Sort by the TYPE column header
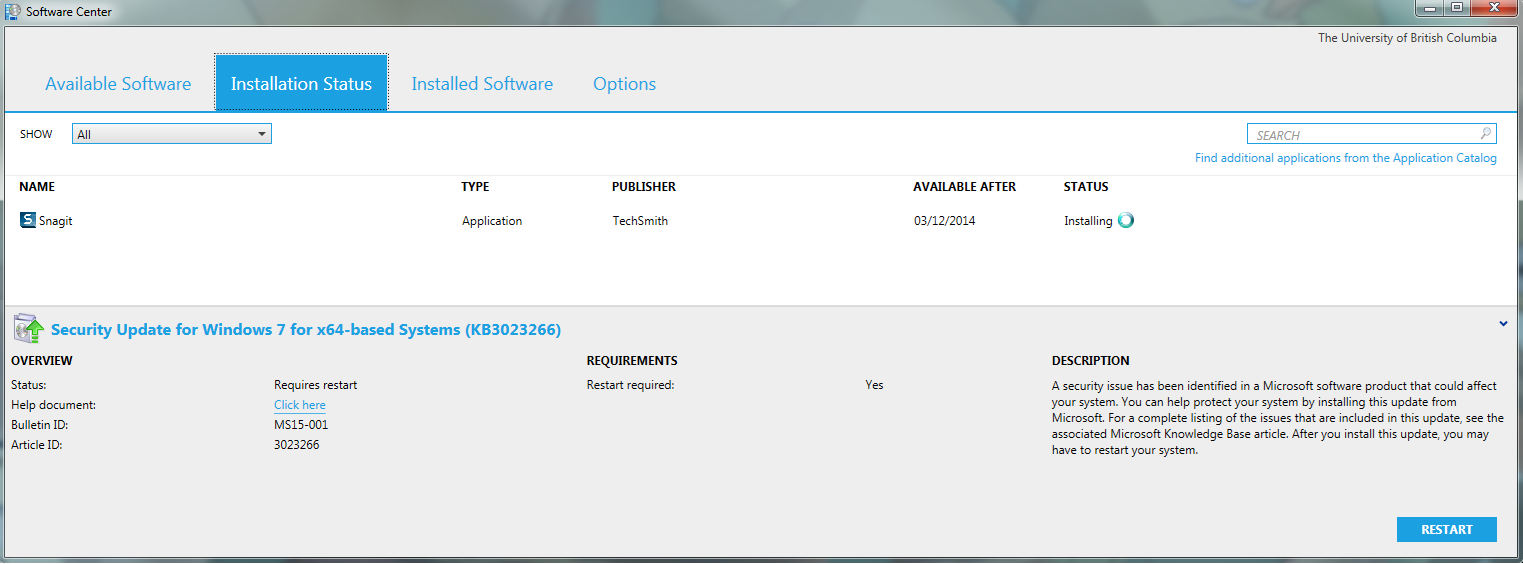The height and width of the screenshot is (564, 1523). tap(475, 187)
